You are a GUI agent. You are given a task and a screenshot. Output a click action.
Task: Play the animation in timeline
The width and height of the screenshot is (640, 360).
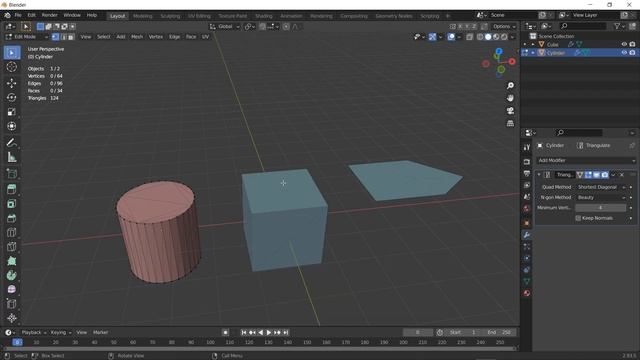pyautogui.click(x=269, y=333)
